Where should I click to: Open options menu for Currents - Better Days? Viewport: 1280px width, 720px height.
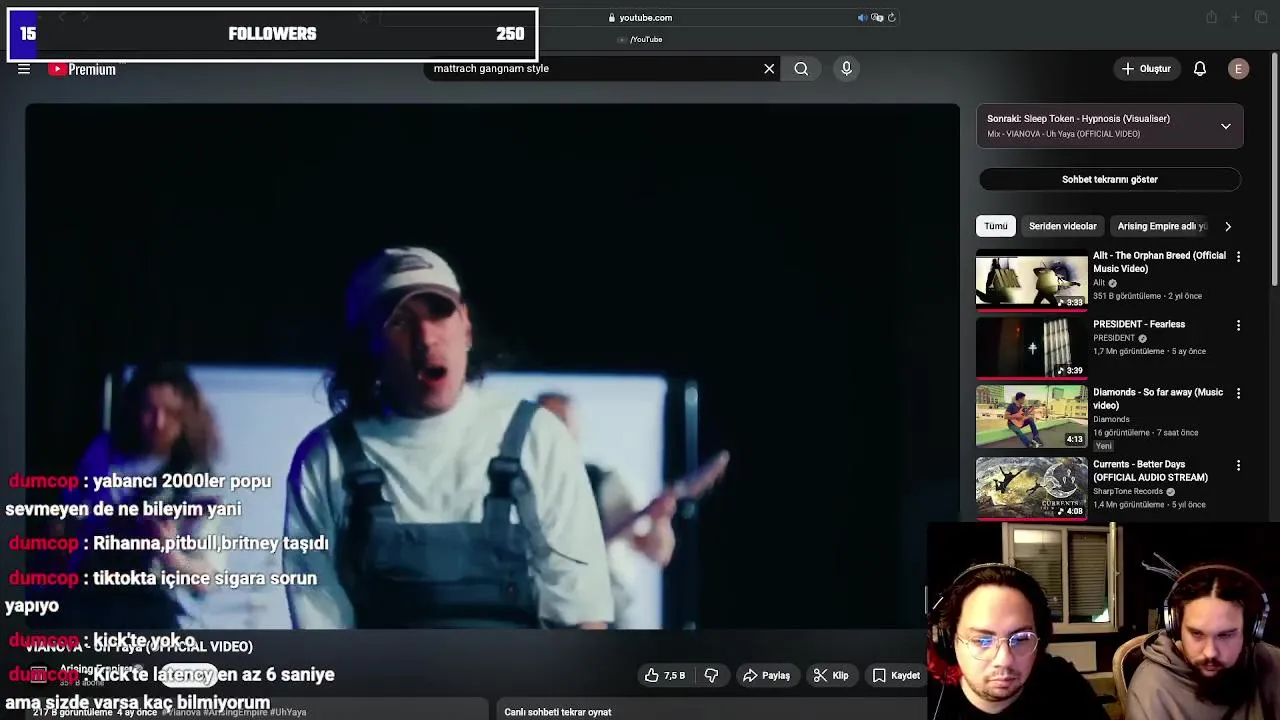(1238, 466)
